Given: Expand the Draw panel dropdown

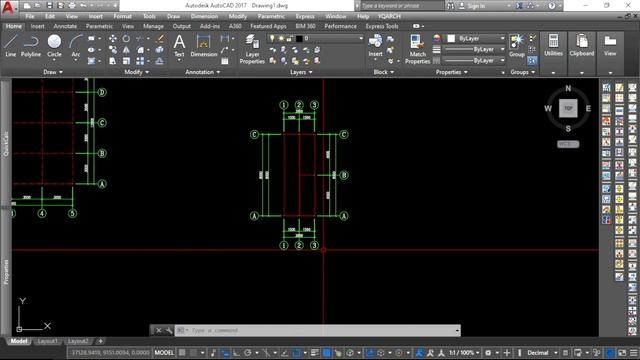Looking at the screenshot, I should coord(53,72).
